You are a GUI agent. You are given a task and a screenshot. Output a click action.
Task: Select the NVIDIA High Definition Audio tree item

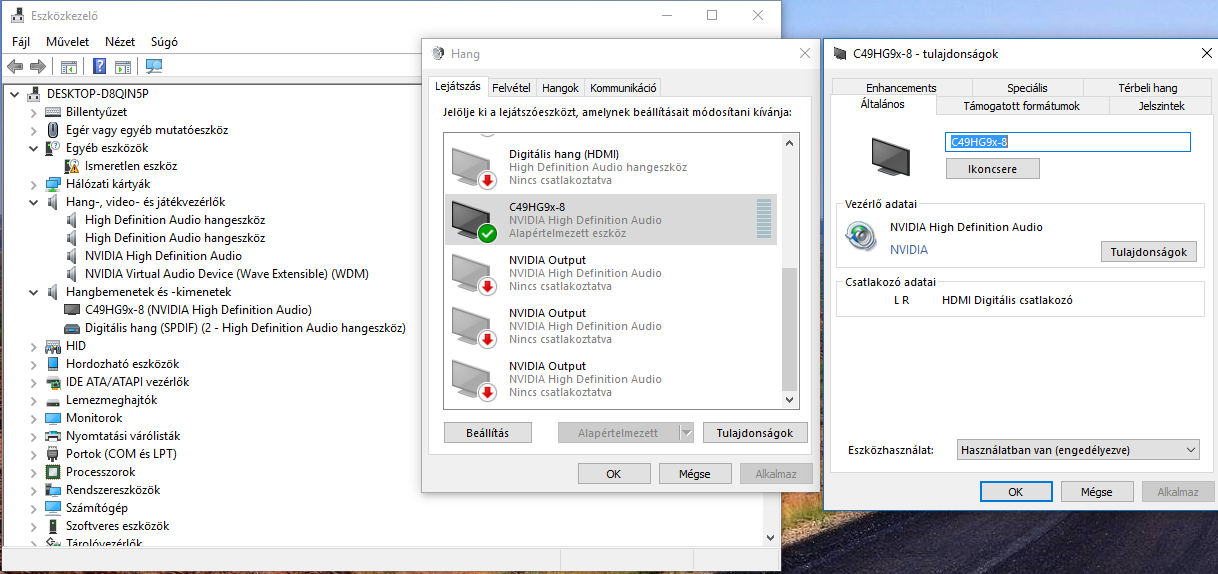coord(163,256)
